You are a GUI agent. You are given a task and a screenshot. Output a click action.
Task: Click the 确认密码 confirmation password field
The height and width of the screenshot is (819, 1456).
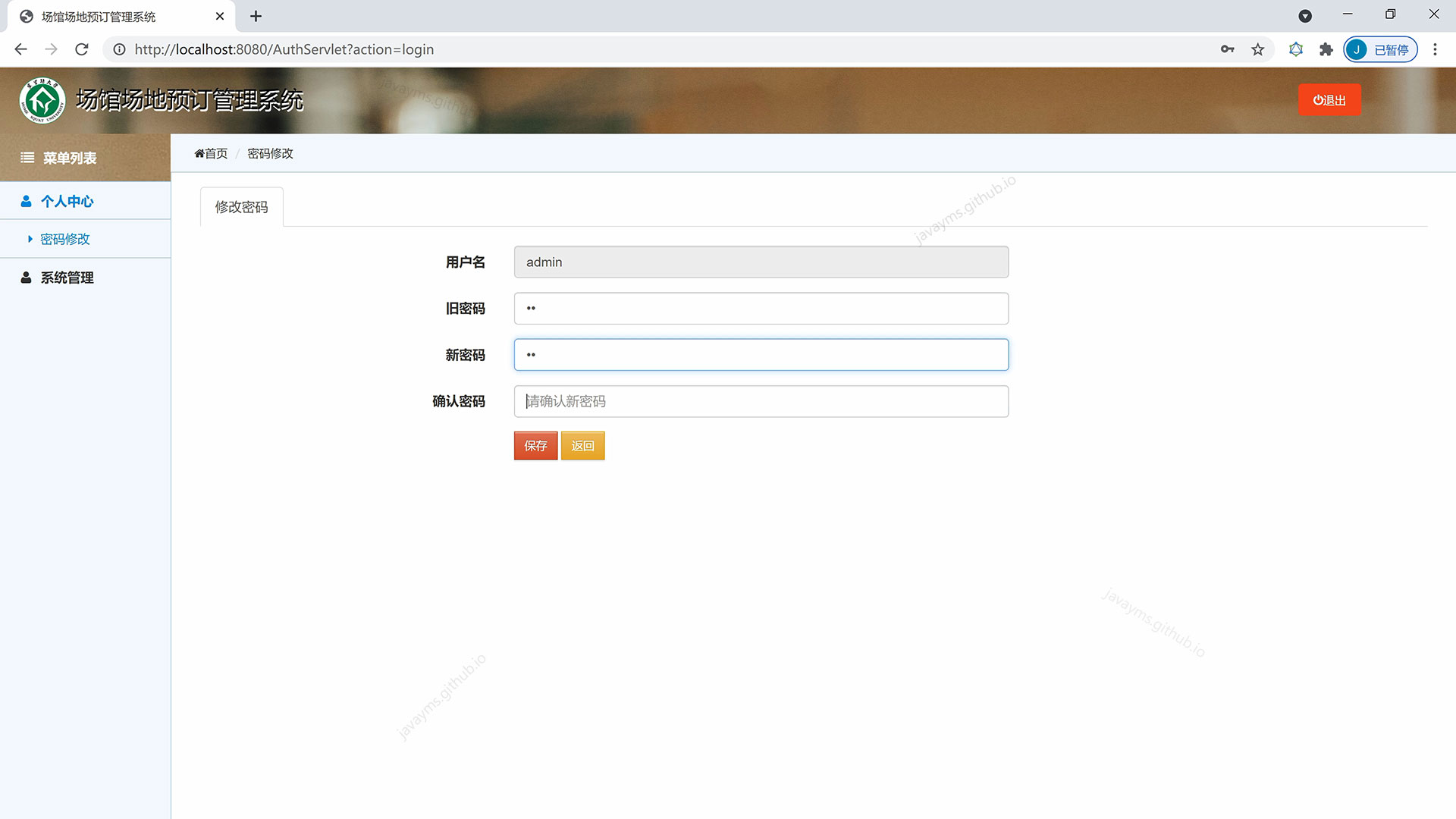761,401
